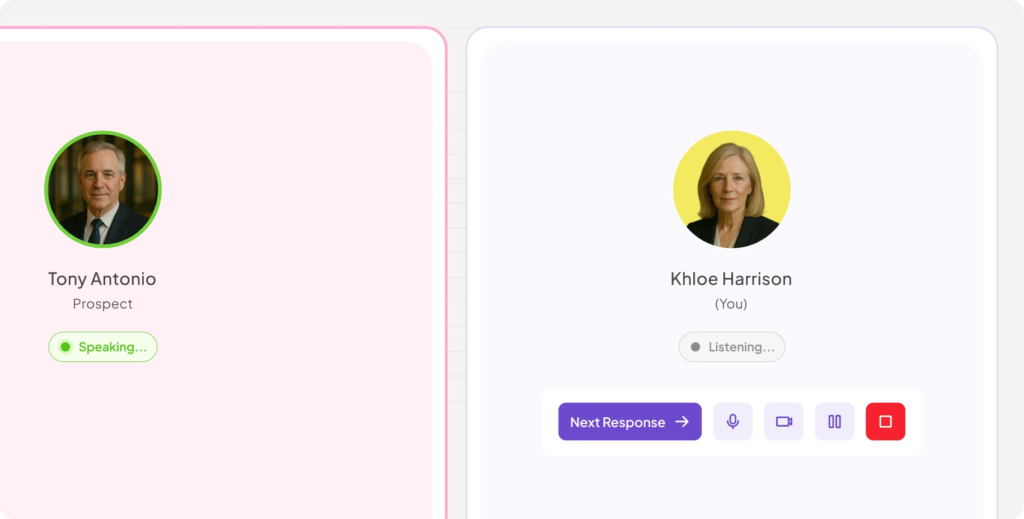Viewport: 1024px width, 519px height.
Task: Click the green Speaking… status pill
Action: [103, 347]
